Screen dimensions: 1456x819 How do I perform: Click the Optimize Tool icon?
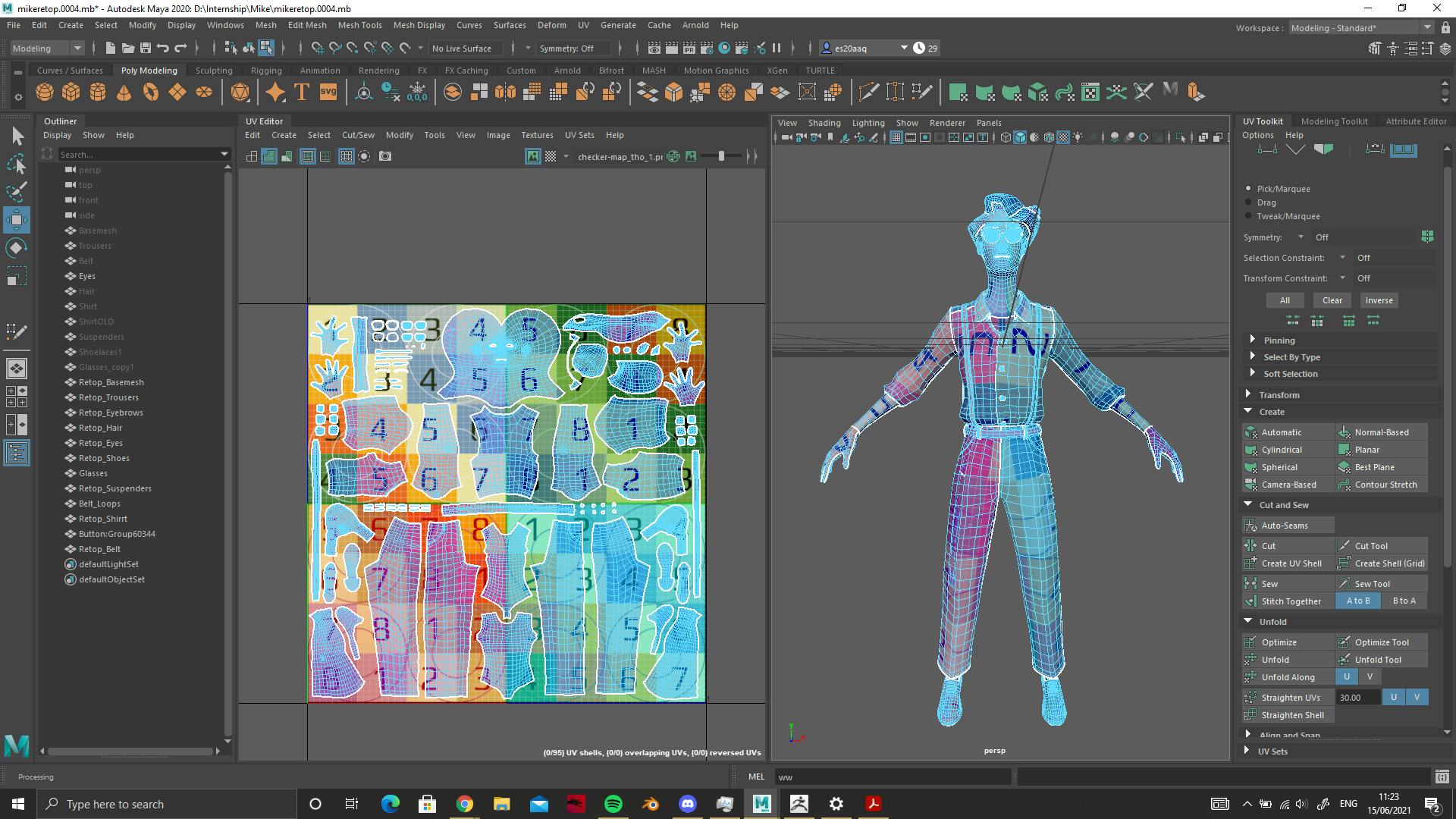click(1343, 641)
